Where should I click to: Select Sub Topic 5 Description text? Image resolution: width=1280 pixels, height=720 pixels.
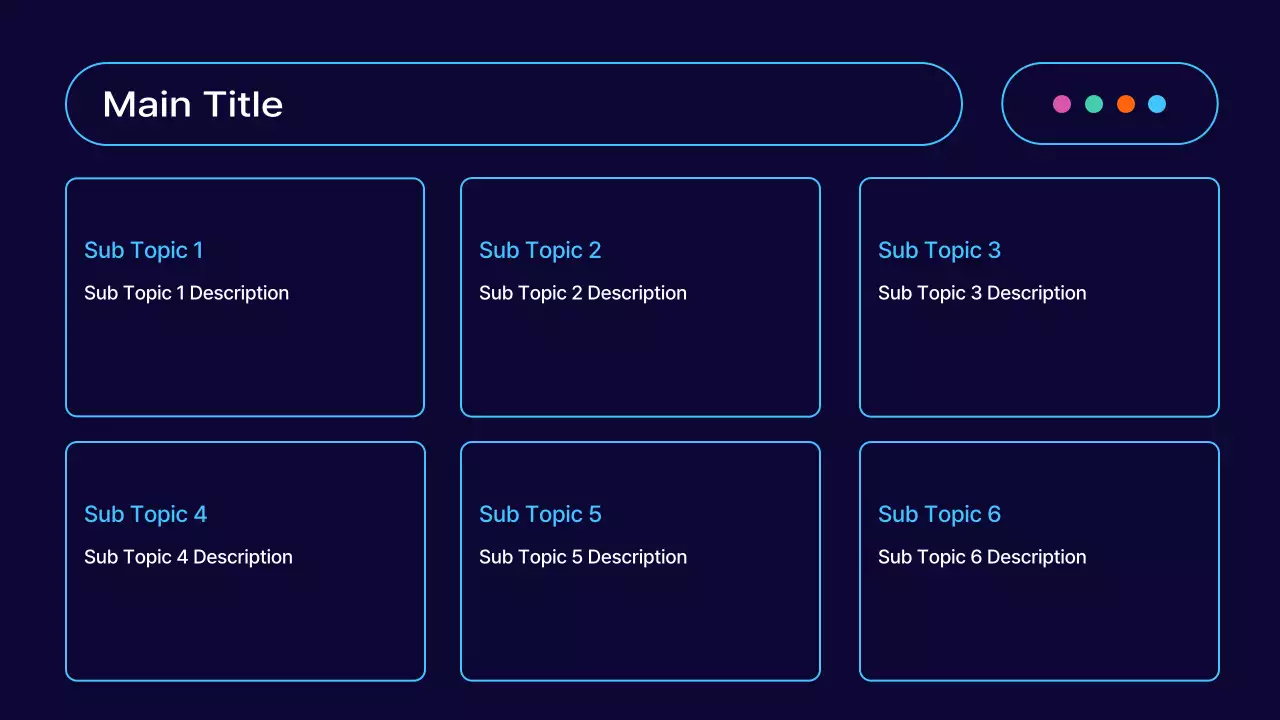[583, 557]
